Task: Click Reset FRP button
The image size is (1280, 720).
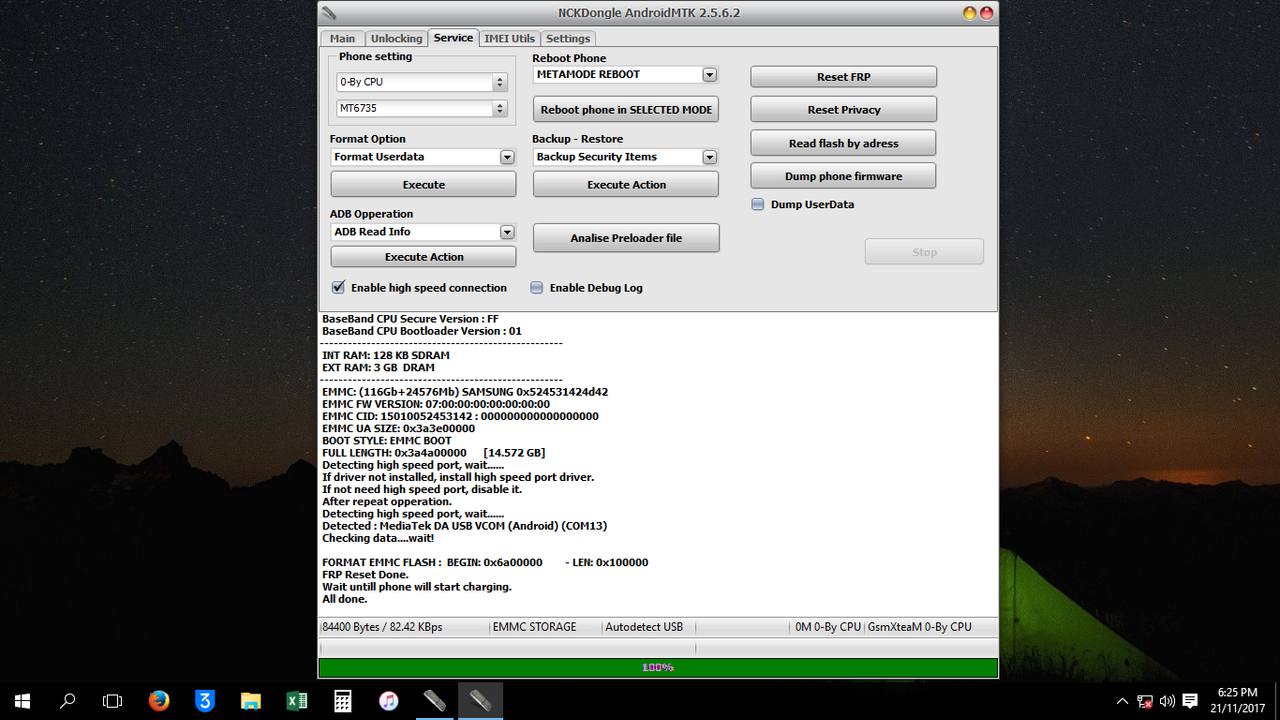Action: (x=843, y=77)
